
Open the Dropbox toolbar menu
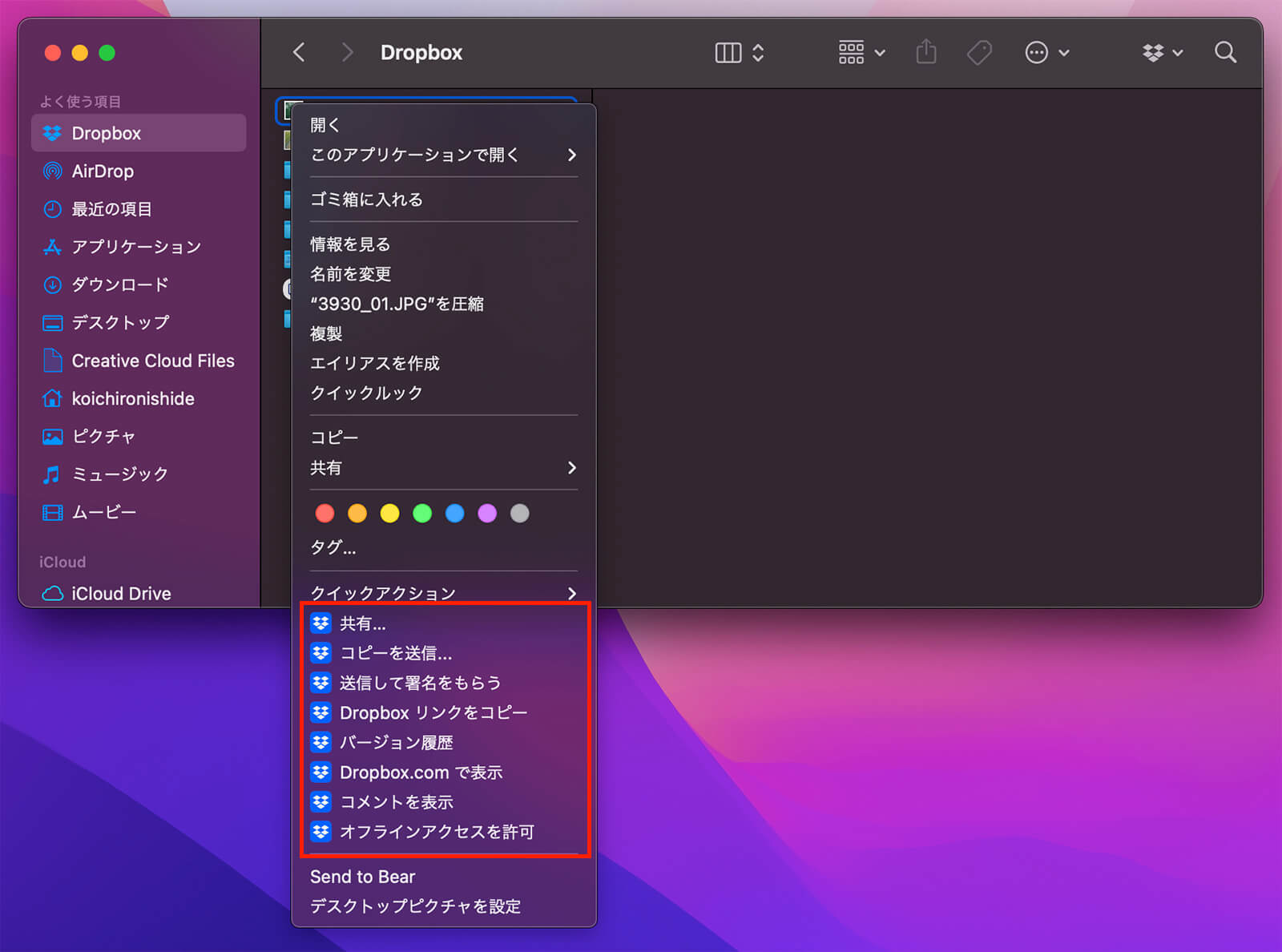(x=1162, y=53)
